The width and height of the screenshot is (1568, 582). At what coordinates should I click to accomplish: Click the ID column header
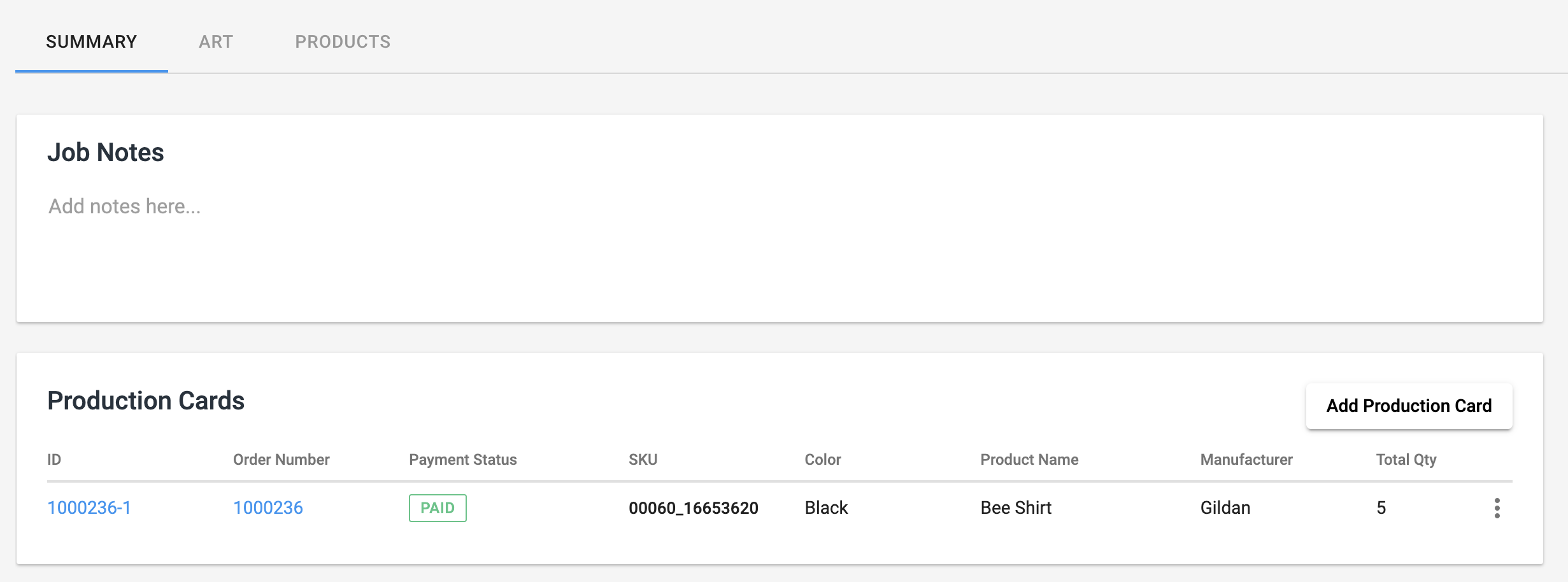coord(54,460)
